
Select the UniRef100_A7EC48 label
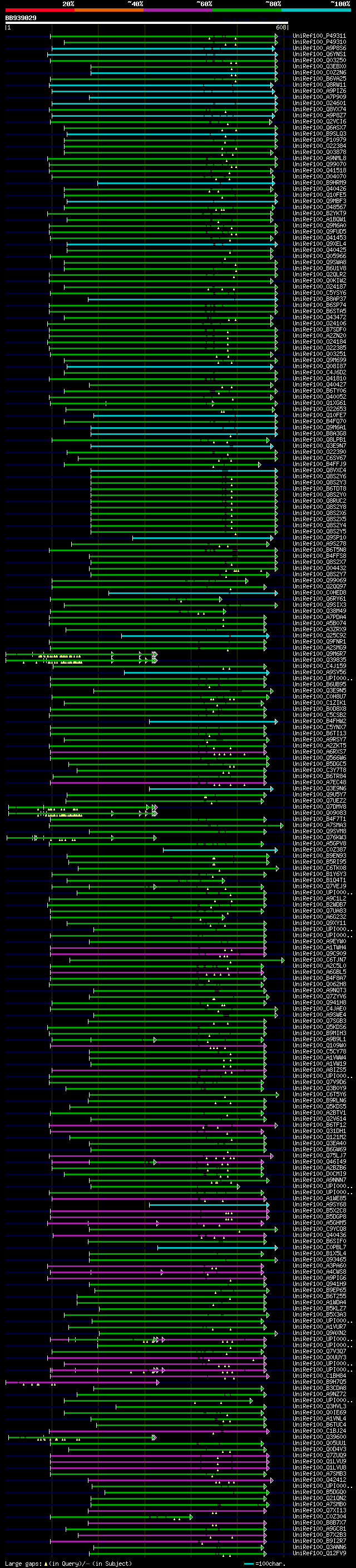[319, 782]
